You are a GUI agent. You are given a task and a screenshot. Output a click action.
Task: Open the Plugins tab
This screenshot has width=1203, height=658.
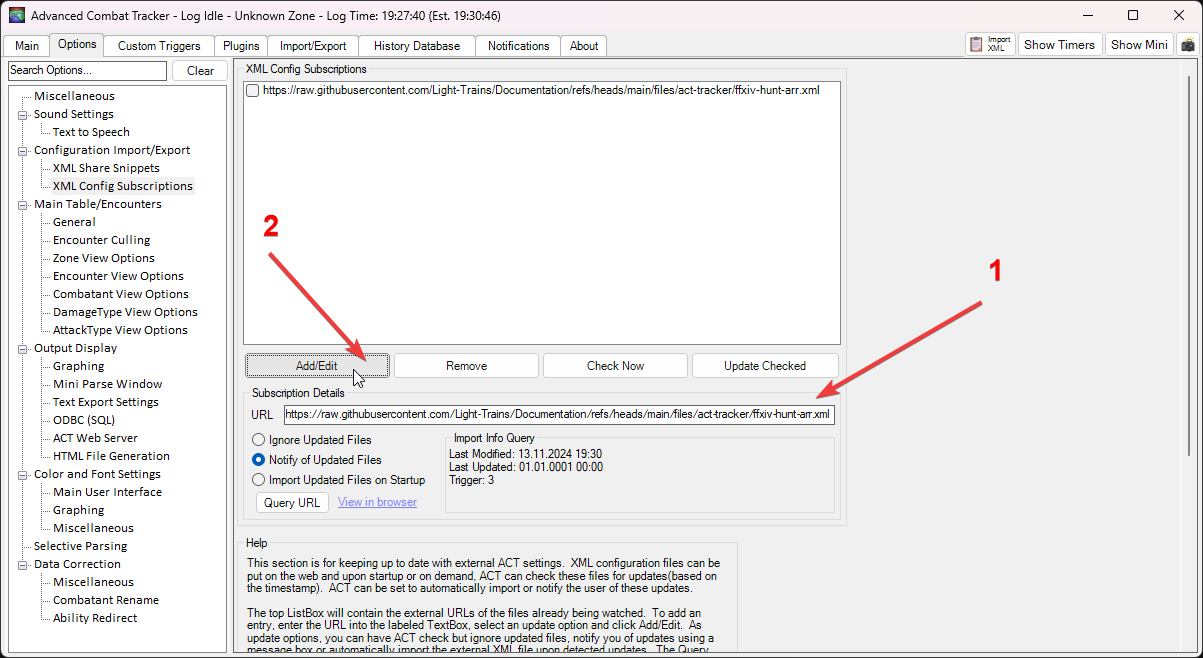pos(241,46)
